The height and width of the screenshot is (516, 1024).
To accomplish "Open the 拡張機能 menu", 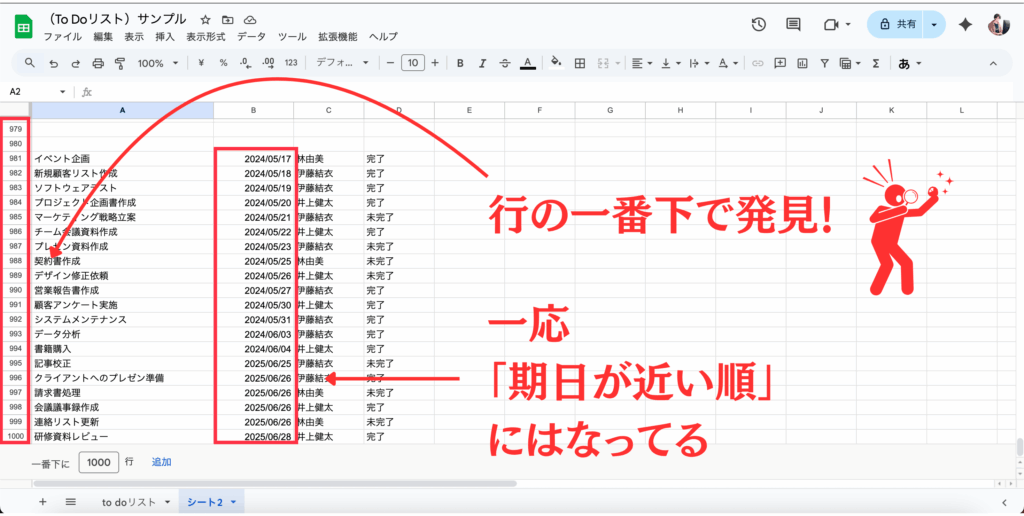I will click(338, 37).
